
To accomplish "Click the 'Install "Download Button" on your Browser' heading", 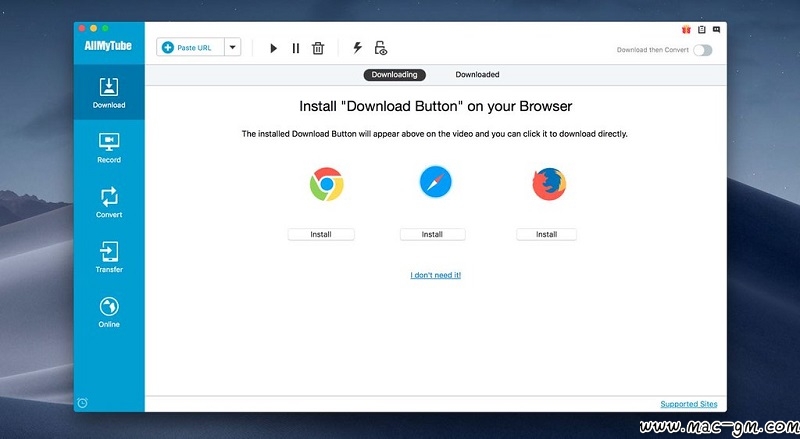I will 435,106.
